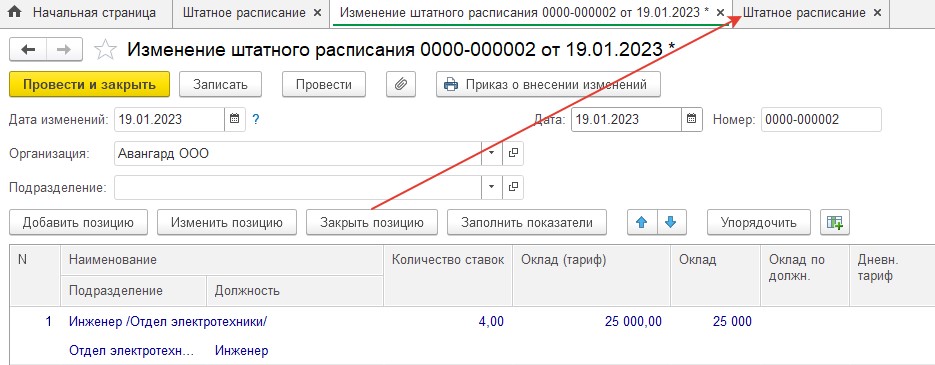The height and width of the screenshot is (365, 935).
Task: Click the Должность sub-column header
Action: point(295,291)
